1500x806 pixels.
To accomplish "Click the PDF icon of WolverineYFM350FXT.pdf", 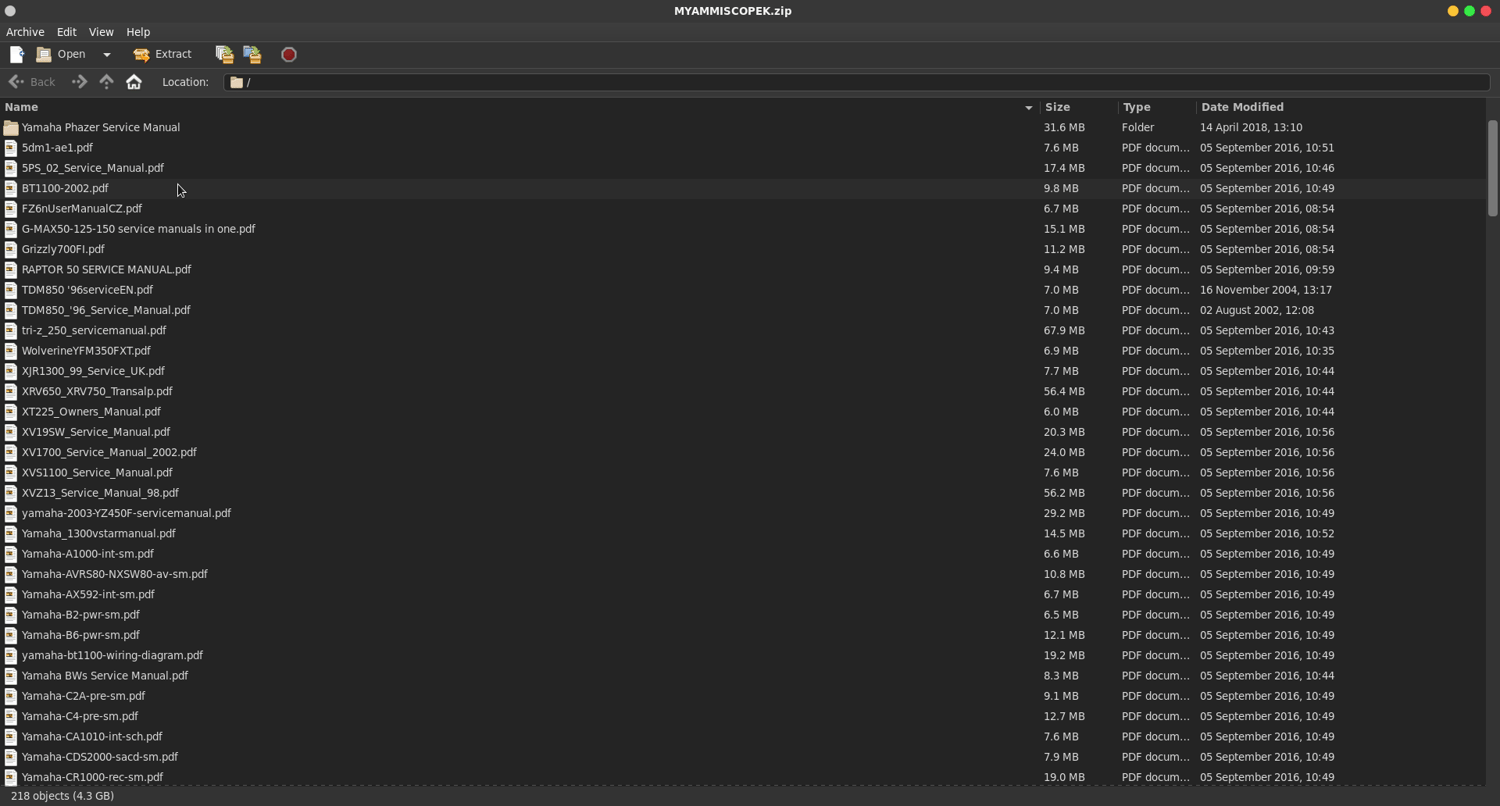I will click(x=11, y=351).
